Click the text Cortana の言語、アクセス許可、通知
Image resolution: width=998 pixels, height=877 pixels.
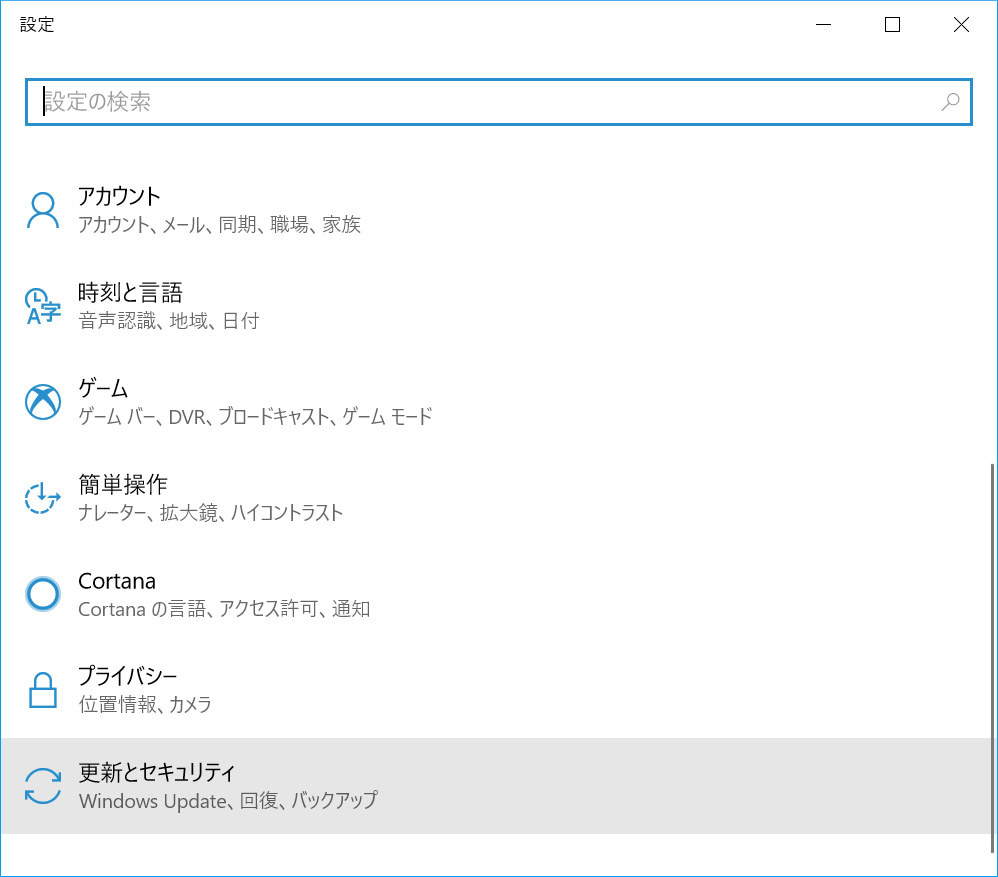click(224, 609)
